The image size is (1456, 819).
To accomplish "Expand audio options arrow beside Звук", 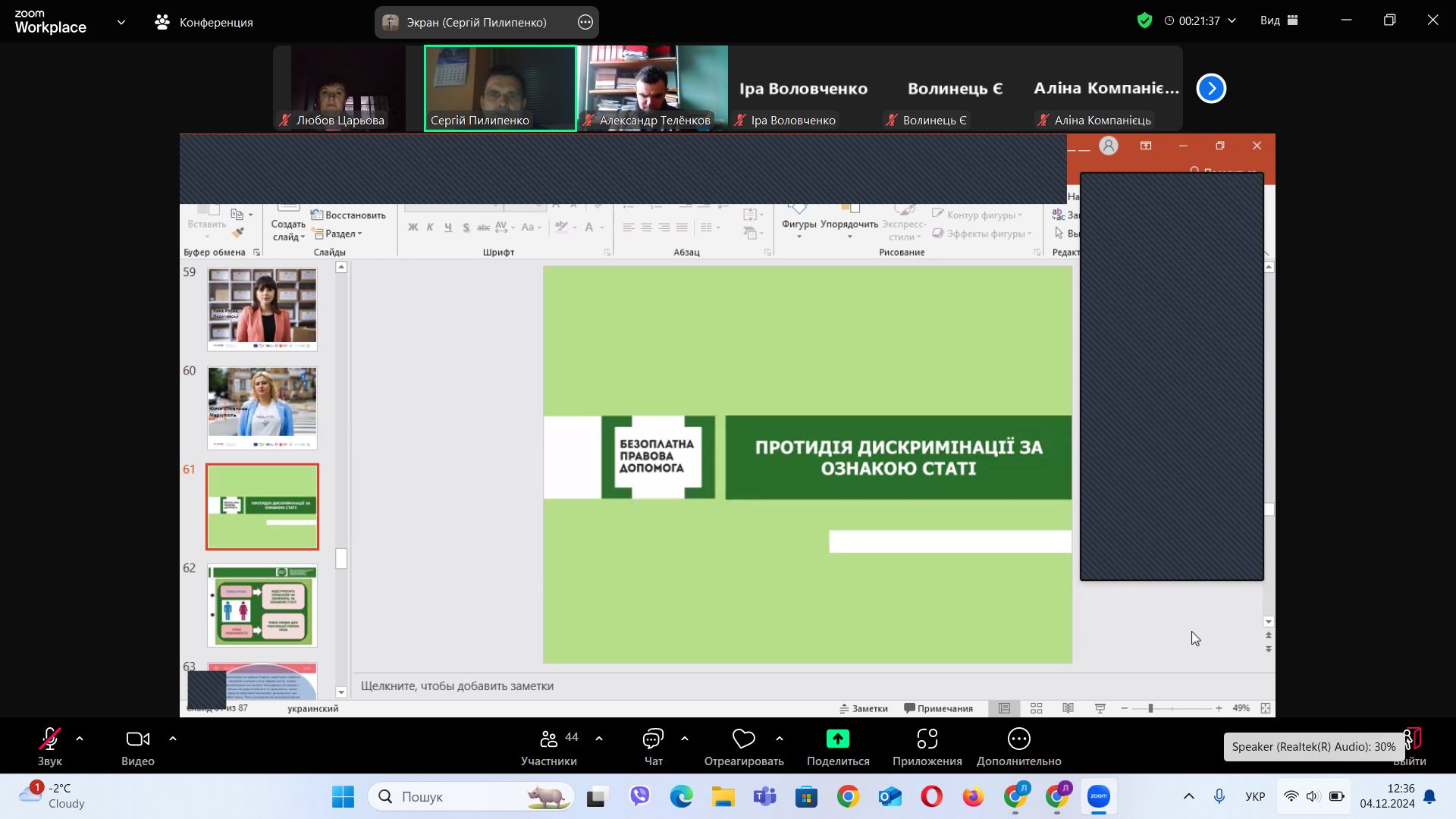I will (80, 739).
